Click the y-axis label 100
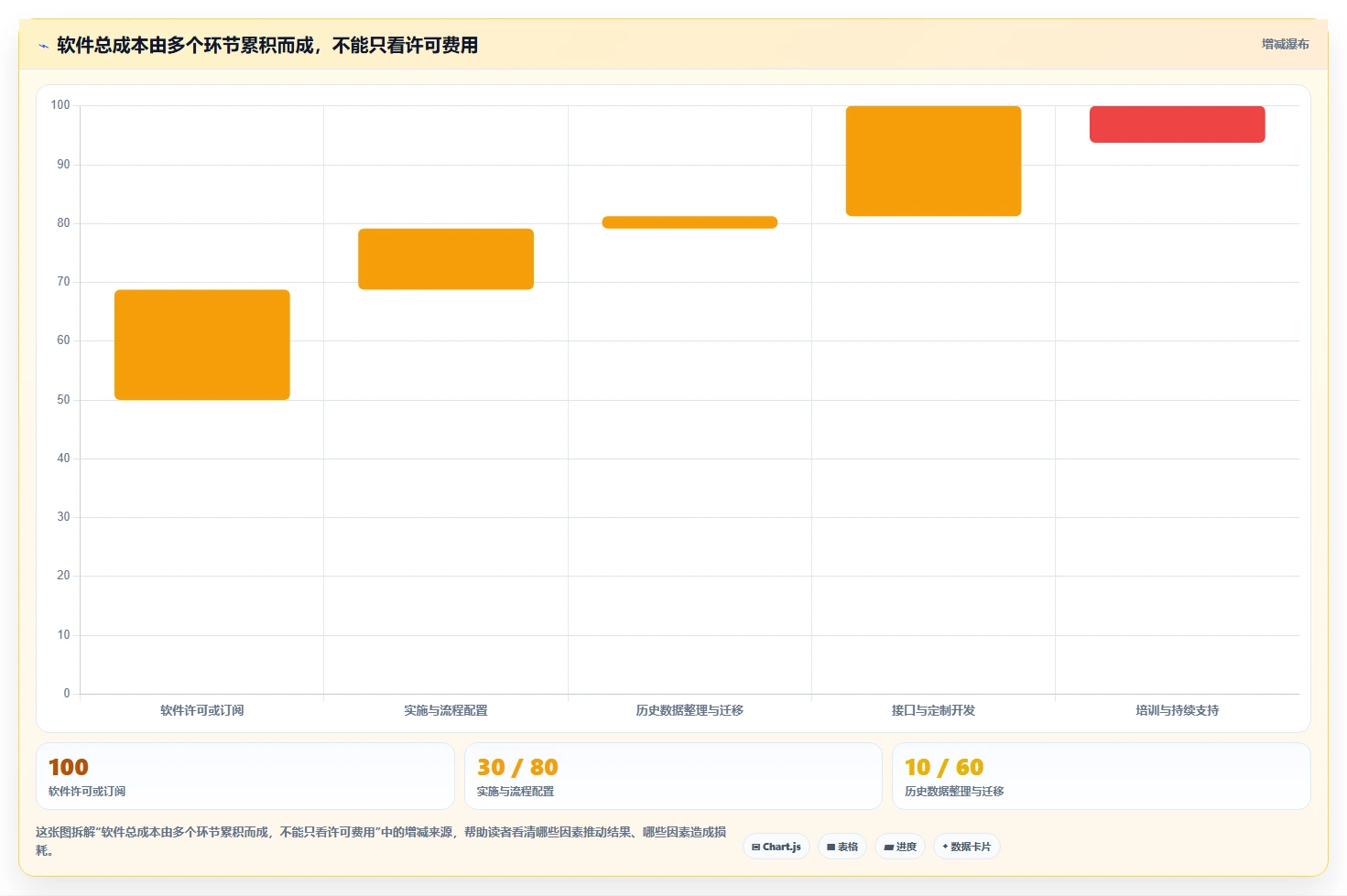The height and width of the screenshot is (896, 1347). (60, 105)
